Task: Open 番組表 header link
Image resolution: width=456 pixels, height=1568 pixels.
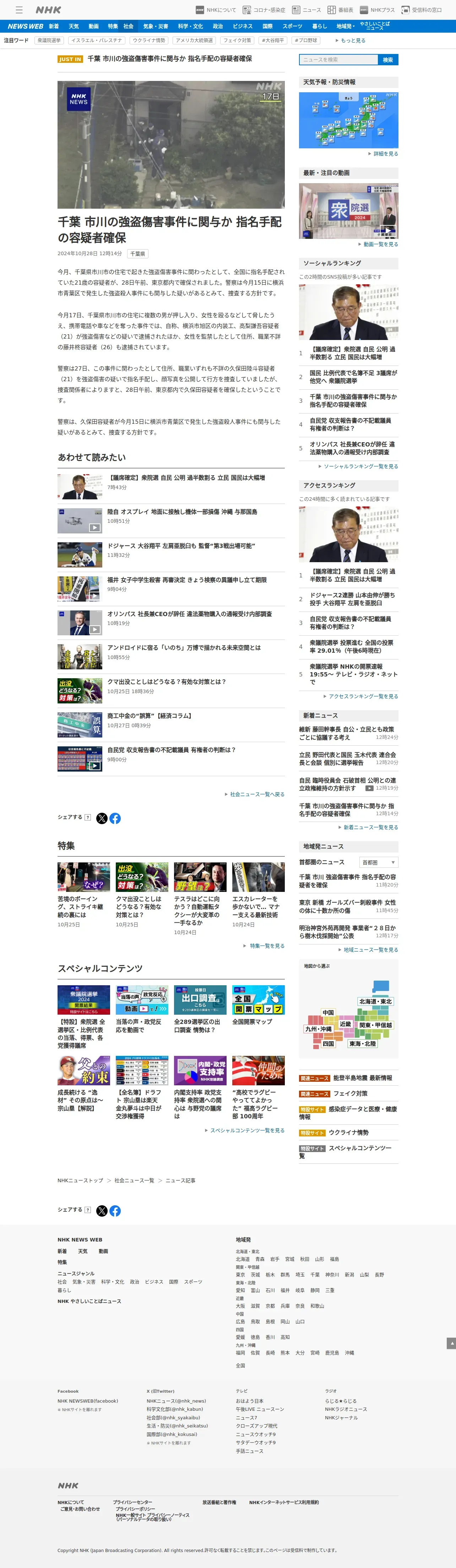Action: pyautogui.click(x=340, y=10)
